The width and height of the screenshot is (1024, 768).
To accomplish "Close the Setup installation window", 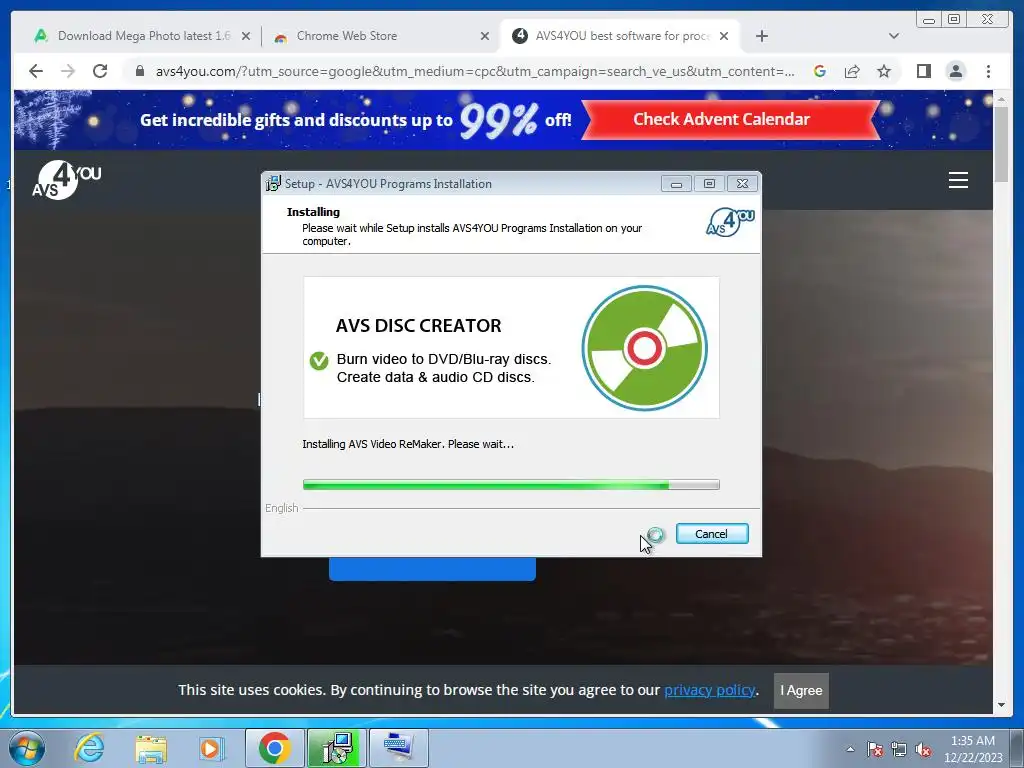I will tap(743, 184).
